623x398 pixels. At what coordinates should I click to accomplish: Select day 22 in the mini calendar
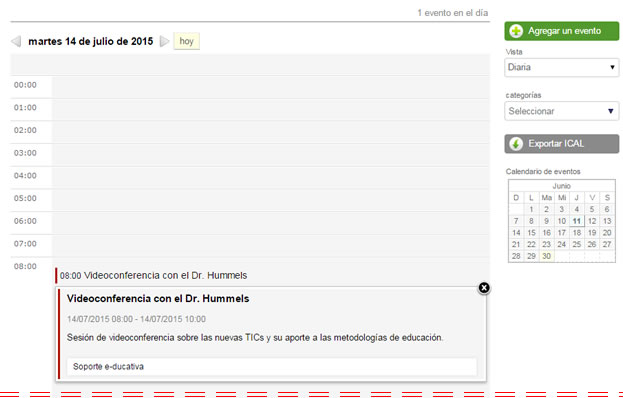point(531,244)
